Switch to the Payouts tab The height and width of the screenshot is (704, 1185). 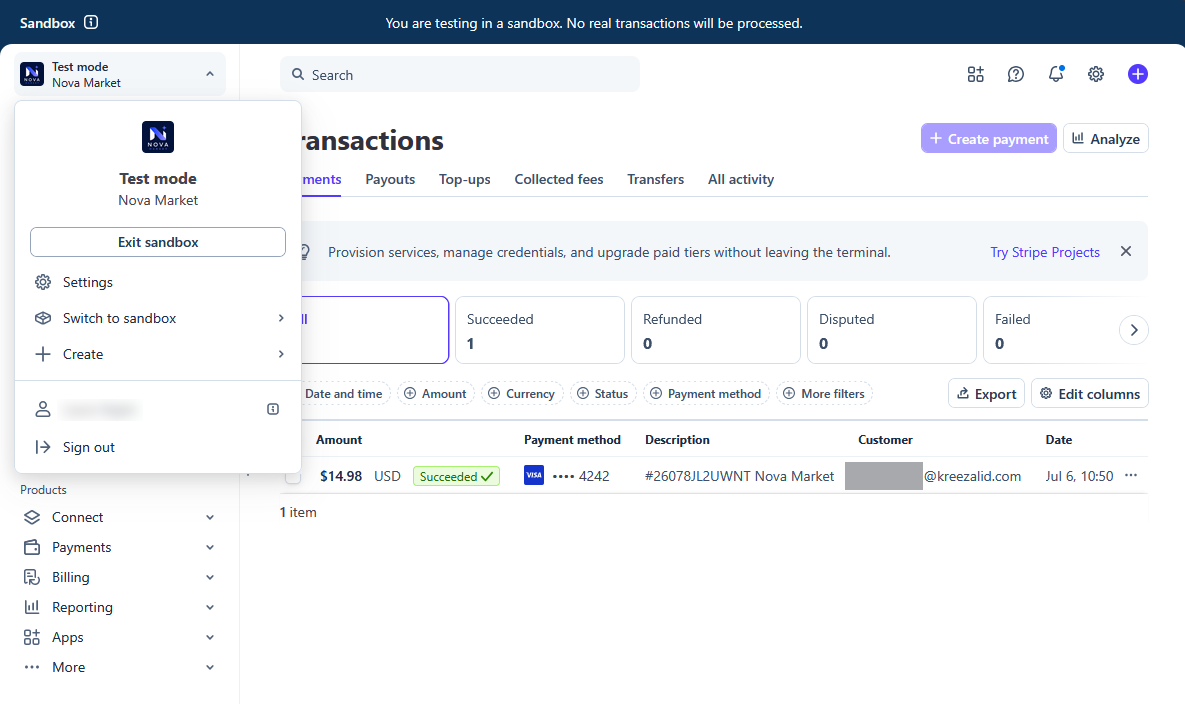click(x=390, y=179)
